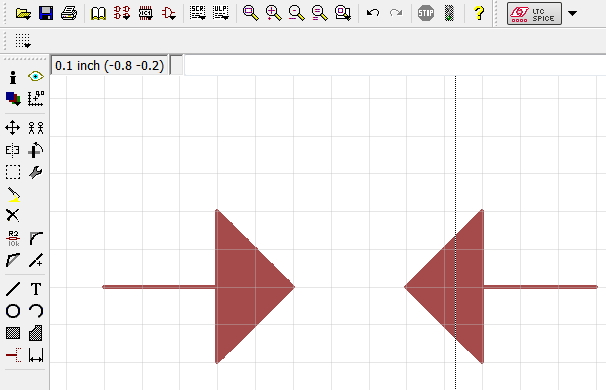Viewport: 606px width, 390px height.
Task: Click the Stop command button
Action: (426, 13)
